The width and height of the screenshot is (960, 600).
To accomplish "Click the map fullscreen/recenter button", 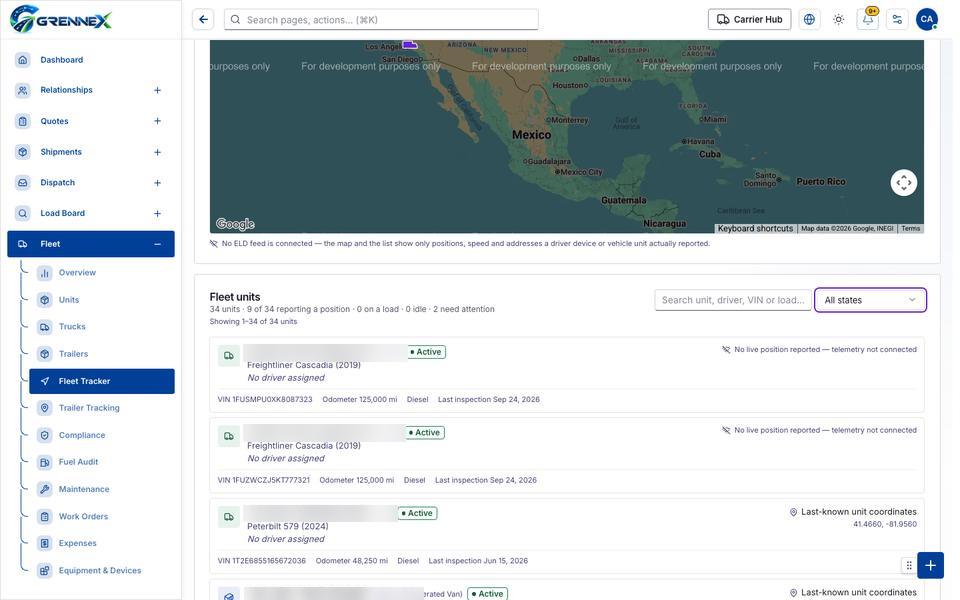I will 904,182.
